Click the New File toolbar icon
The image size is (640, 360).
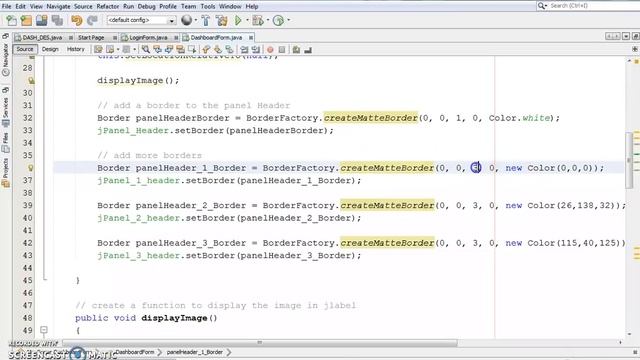11,20
